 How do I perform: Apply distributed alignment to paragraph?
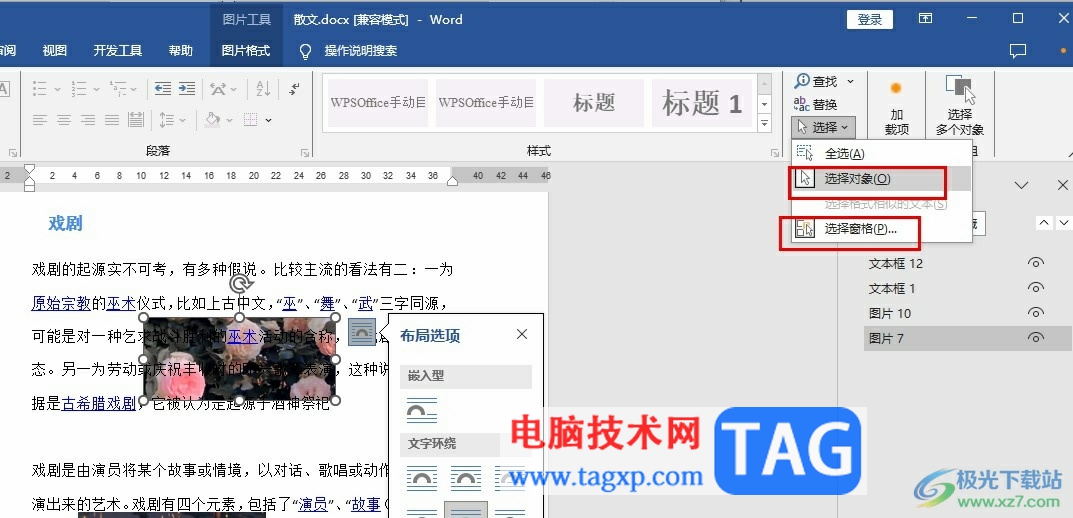click(136, 120)
